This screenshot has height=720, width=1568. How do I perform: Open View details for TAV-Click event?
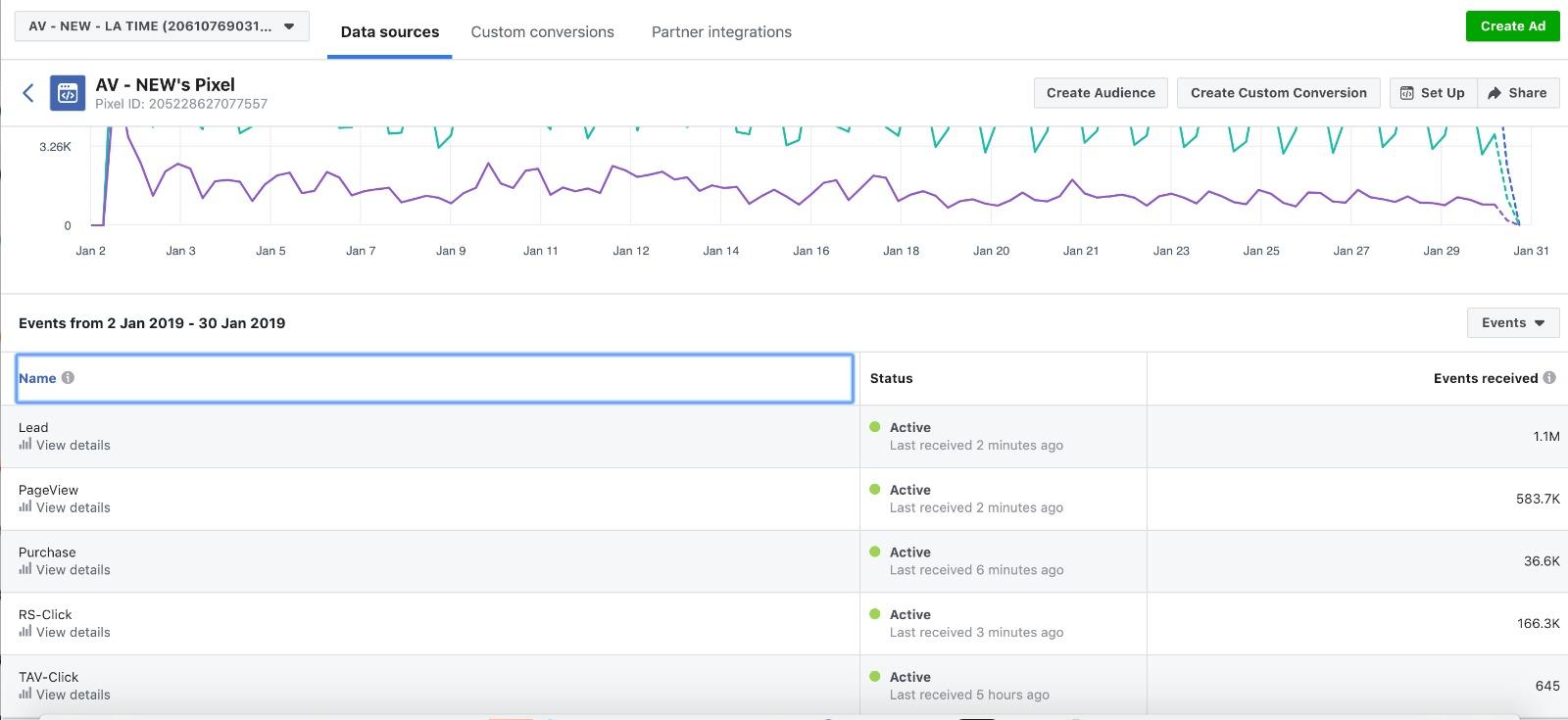click(x=73, y=695)
